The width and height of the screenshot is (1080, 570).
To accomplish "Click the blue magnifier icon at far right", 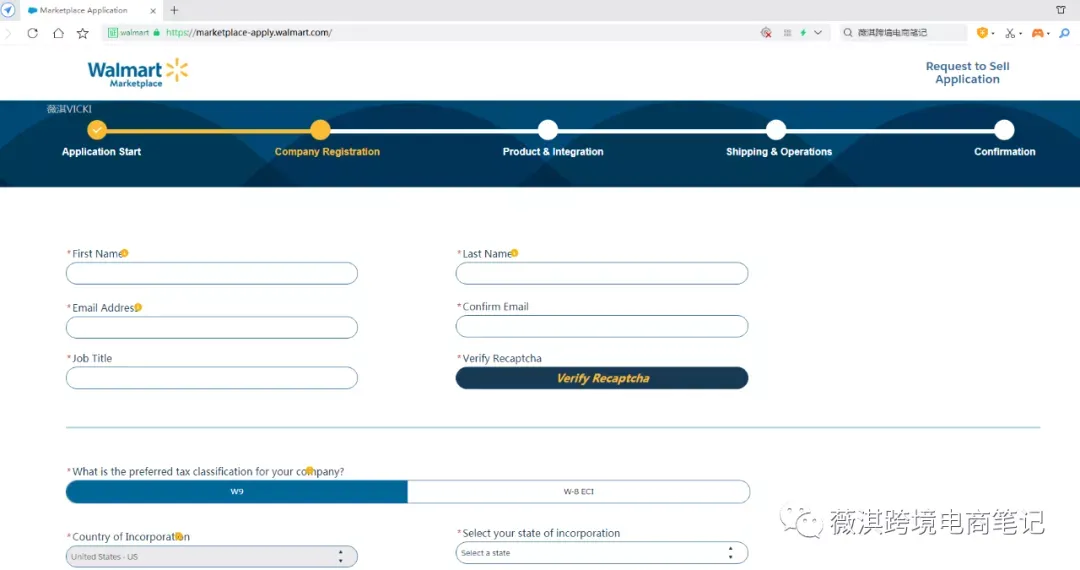I will 1064,33.
